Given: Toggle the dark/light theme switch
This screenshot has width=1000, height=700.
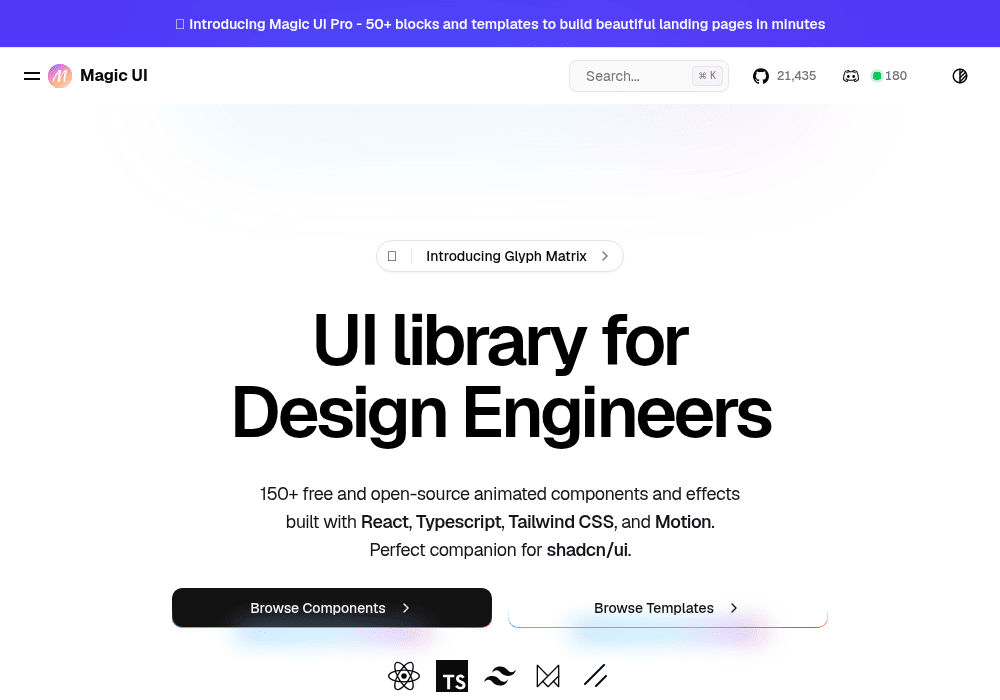Looking at the screenshot, I should pos(960,76).
